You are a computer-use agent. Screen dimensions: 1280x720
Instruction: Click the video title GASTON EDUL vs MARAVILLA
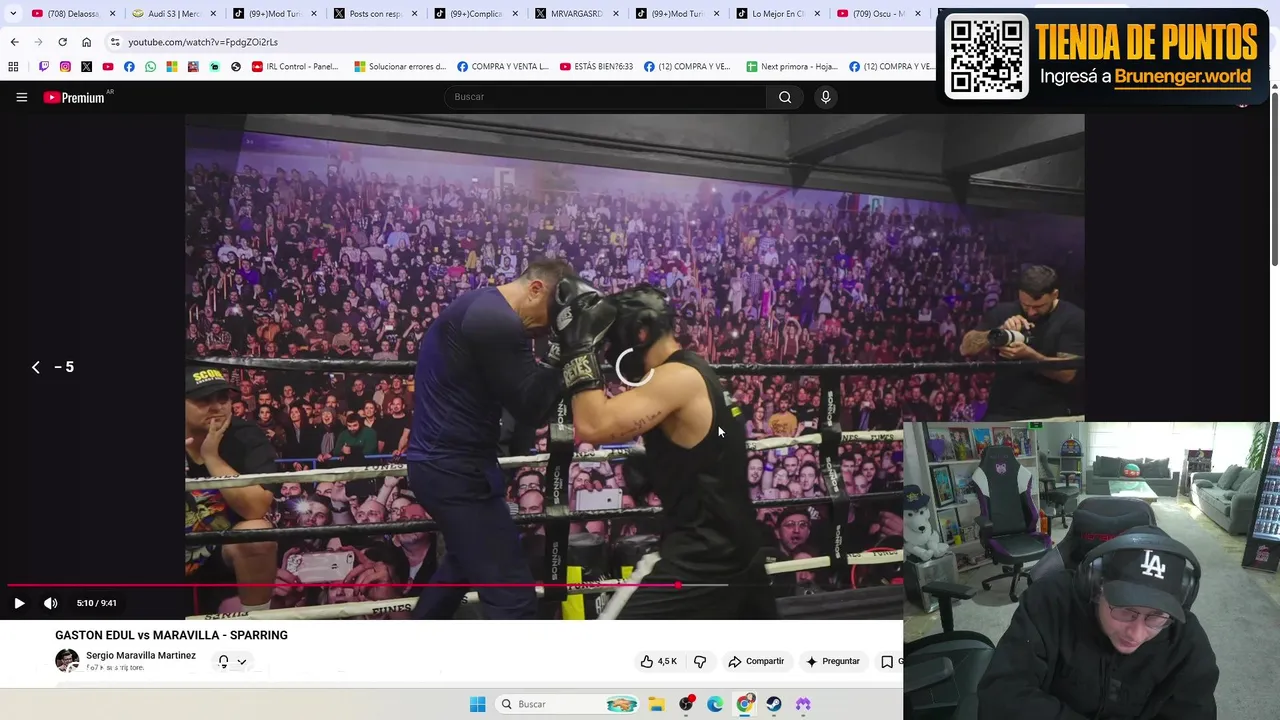(x=171, y=635)
